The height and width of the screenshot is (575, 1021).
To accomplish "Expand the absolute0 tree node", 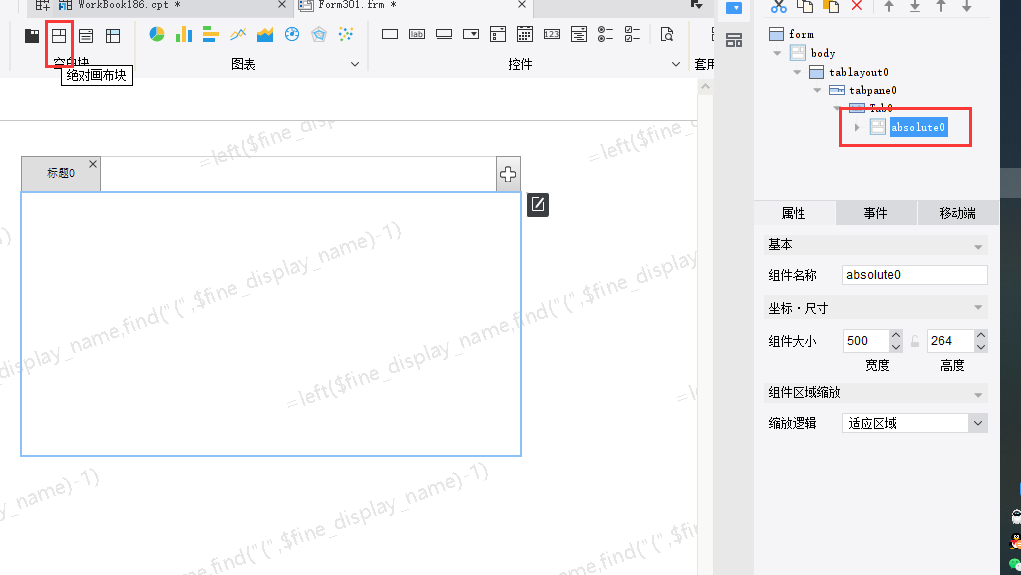I will [857, 127].
